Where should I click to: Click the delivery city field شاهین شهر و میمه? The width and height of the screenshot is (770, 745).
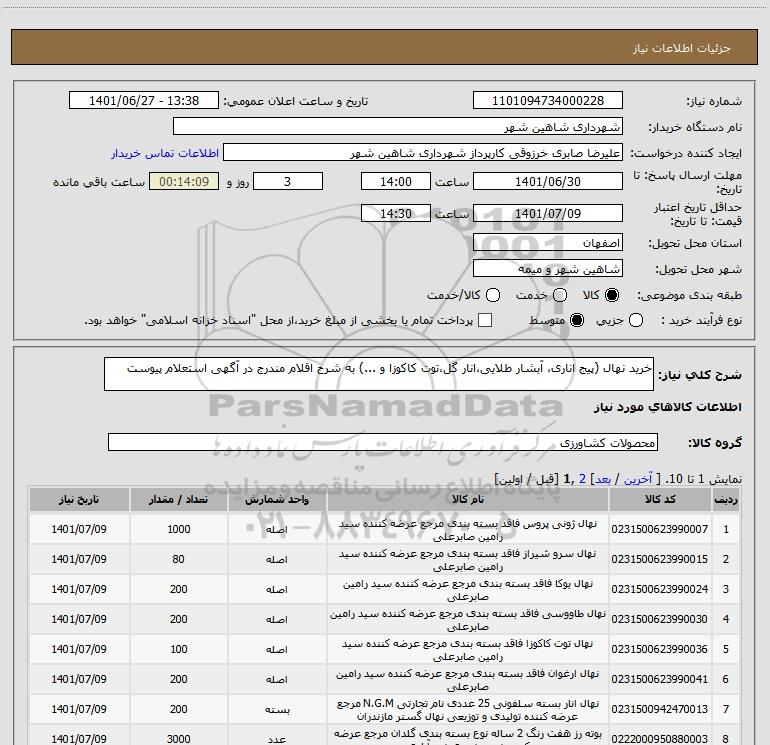click(x=548, y=269)
